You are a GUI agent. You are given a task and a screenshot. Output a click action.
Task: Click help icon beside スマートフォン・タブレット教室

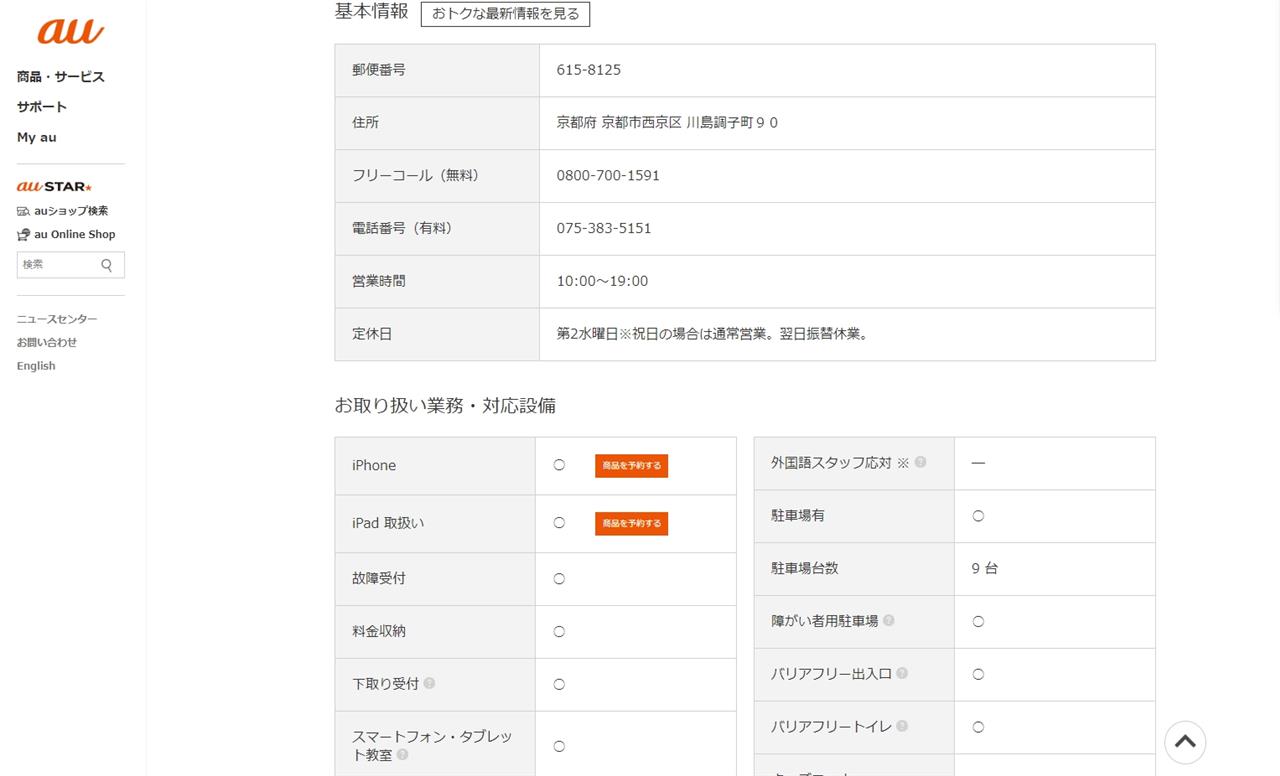coord(402,754)
